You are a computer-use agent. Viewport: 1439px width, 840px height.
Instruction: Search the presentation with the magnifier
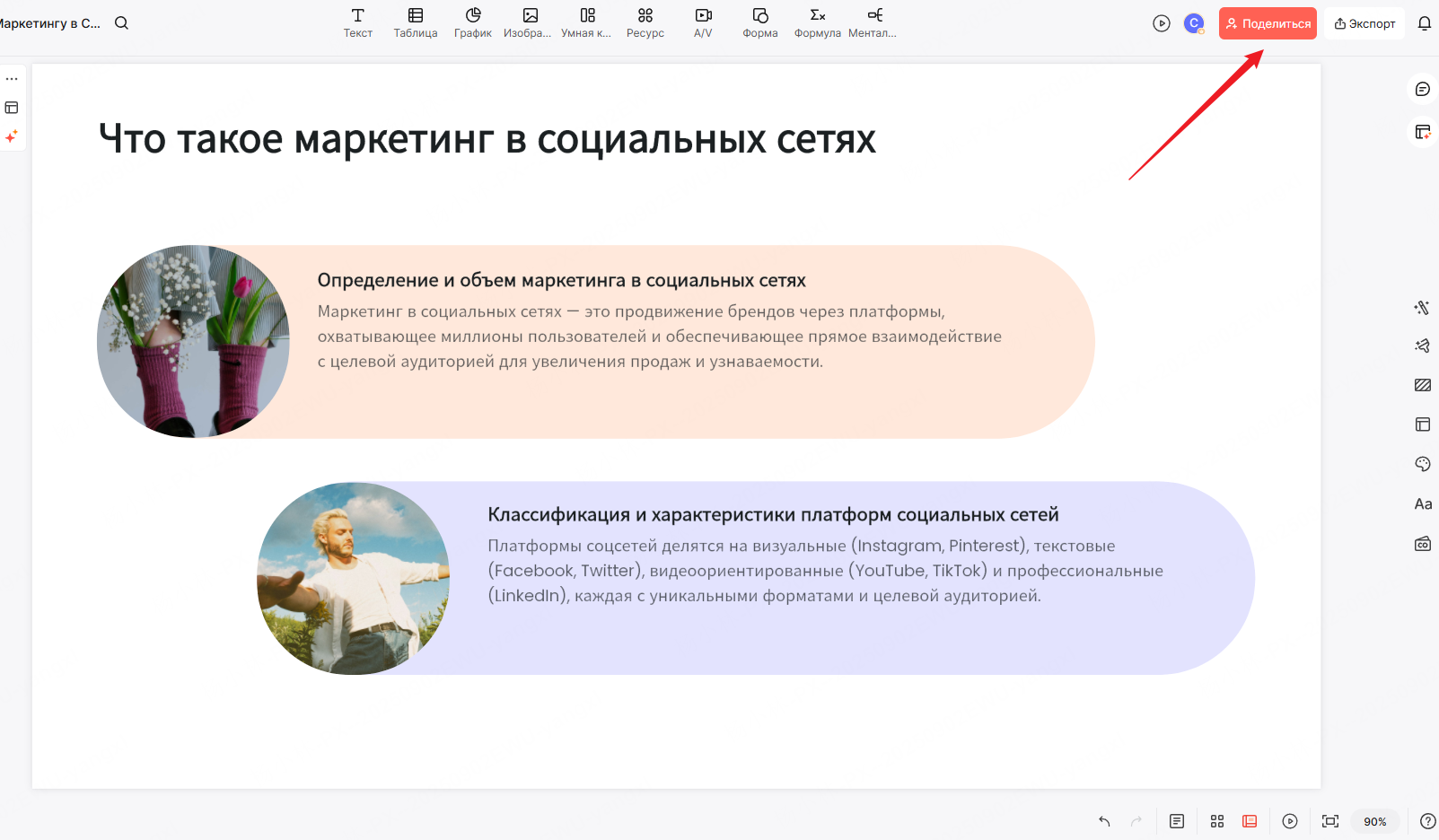pyautogui.click(x=121, y=22)
